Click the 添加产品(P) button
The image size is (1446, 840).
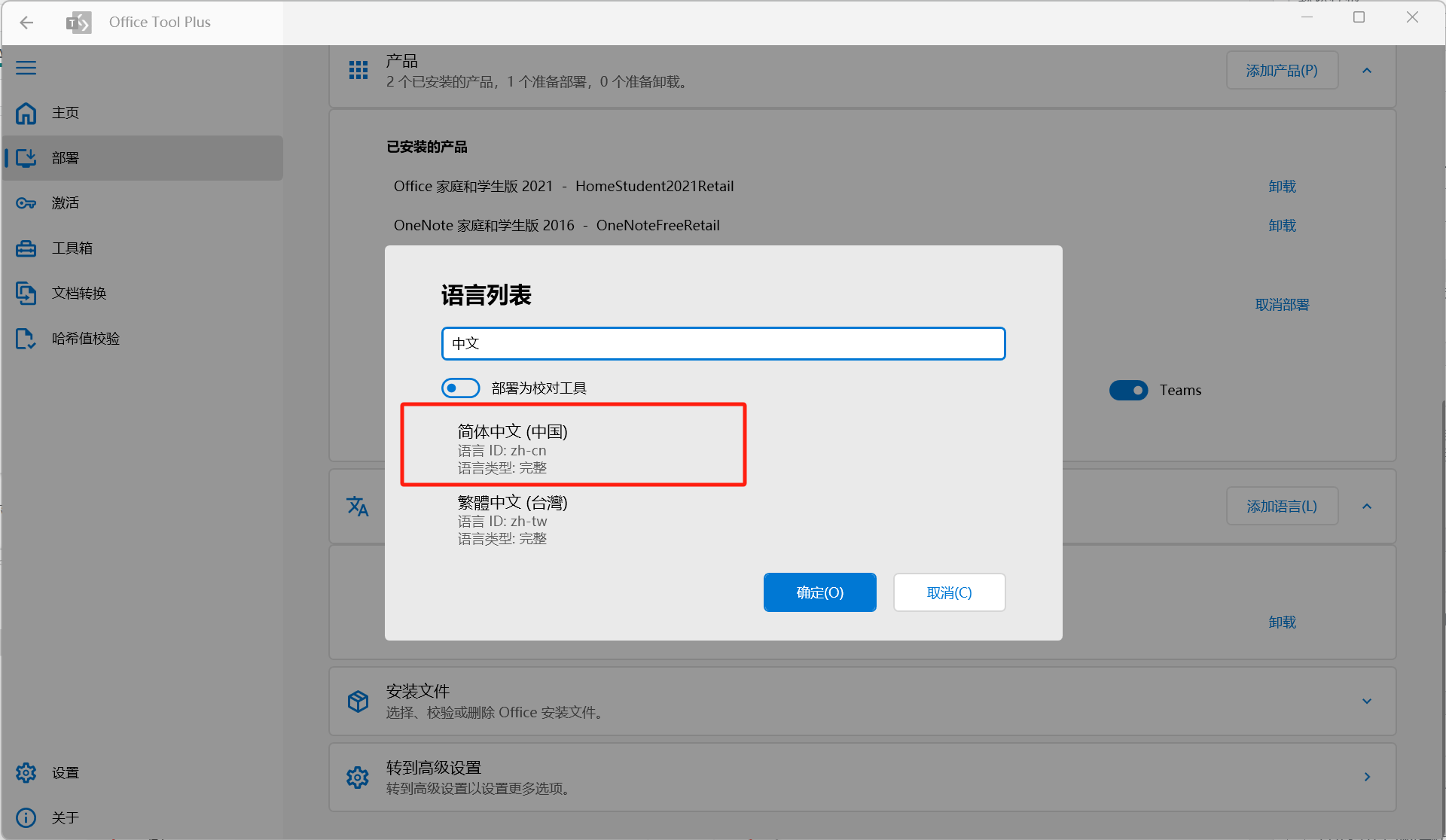[1282, 71]
